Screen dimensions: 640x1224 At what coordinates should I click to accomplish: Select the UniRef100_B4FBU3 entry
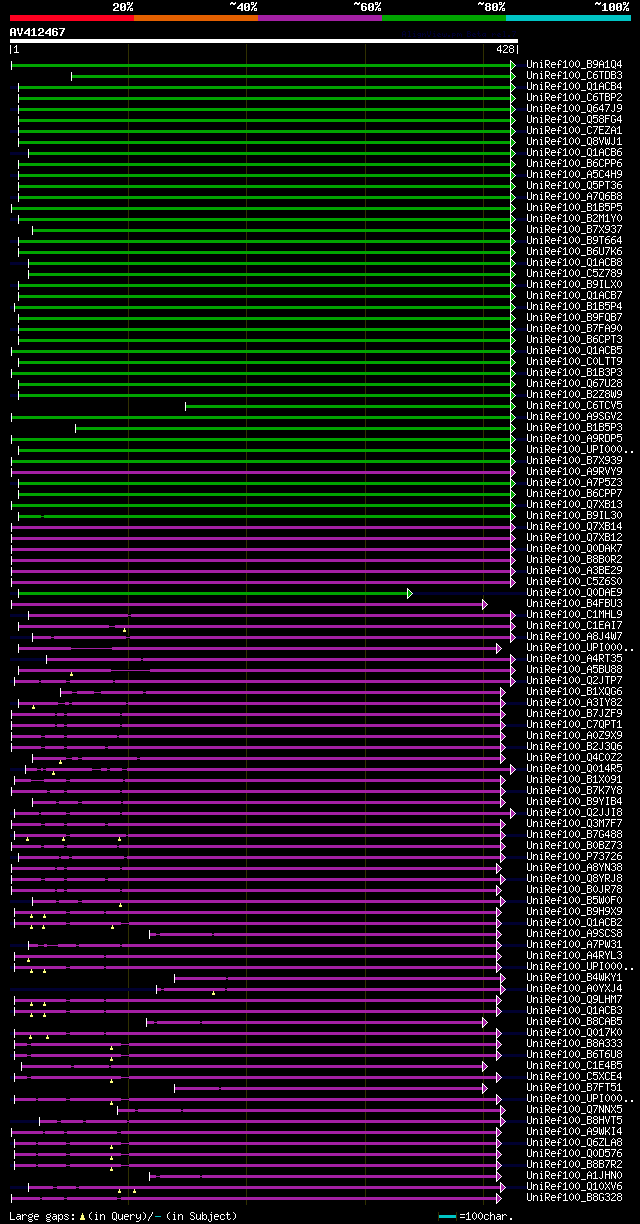[574, 603]
